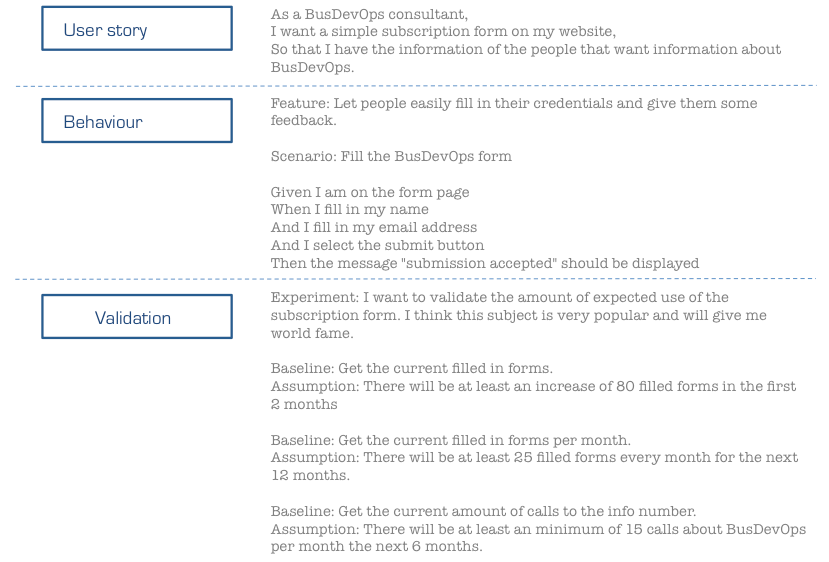This screenshot has height=562, width=829.
Task: Click the "So that I have the information" line
Action: [x=526, y=49]
